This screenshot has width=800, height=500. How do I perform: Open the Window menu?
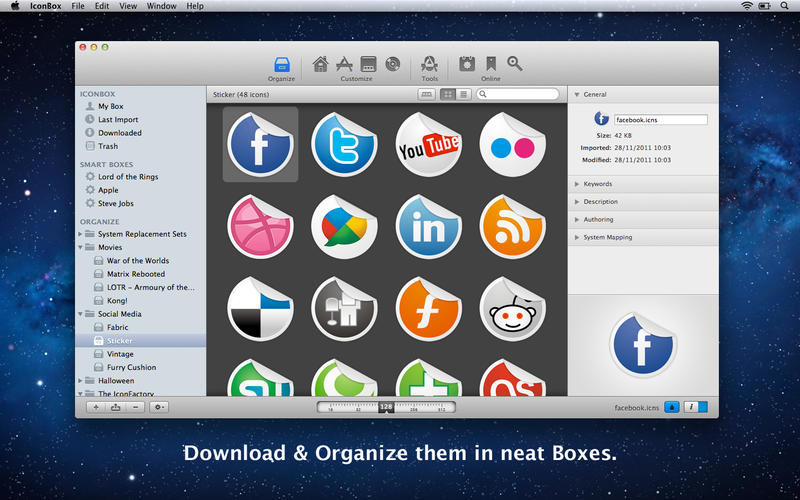[x=162, y=7]
